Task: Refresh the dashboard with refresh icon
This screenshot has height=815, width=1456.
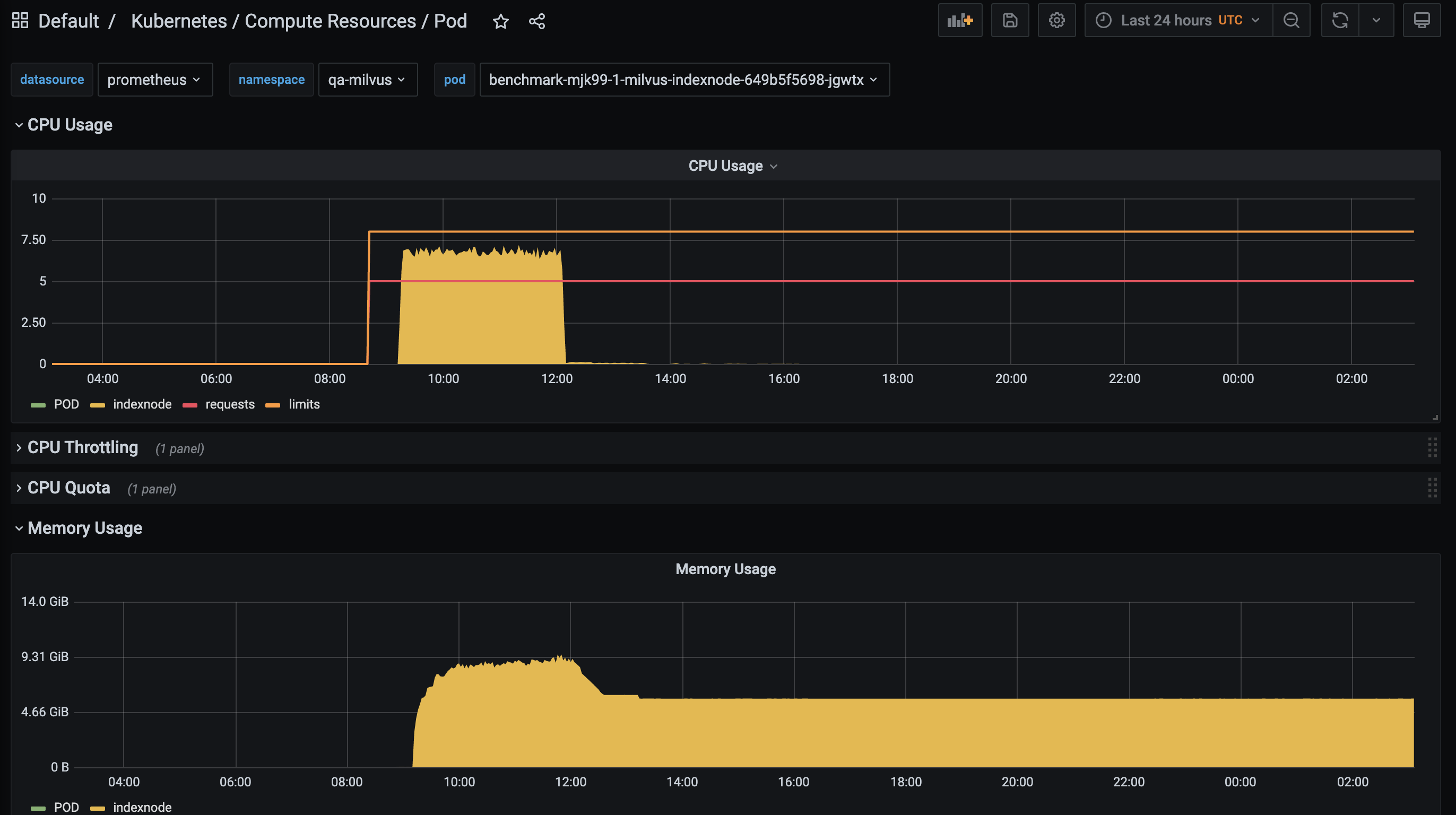Action: tap(1340, 20)
